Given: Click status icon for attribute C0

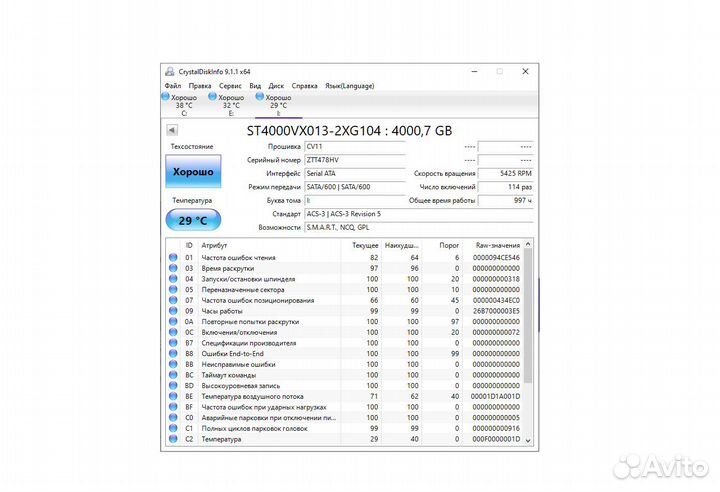Looking at the screenshot, I should click(173, 418).
